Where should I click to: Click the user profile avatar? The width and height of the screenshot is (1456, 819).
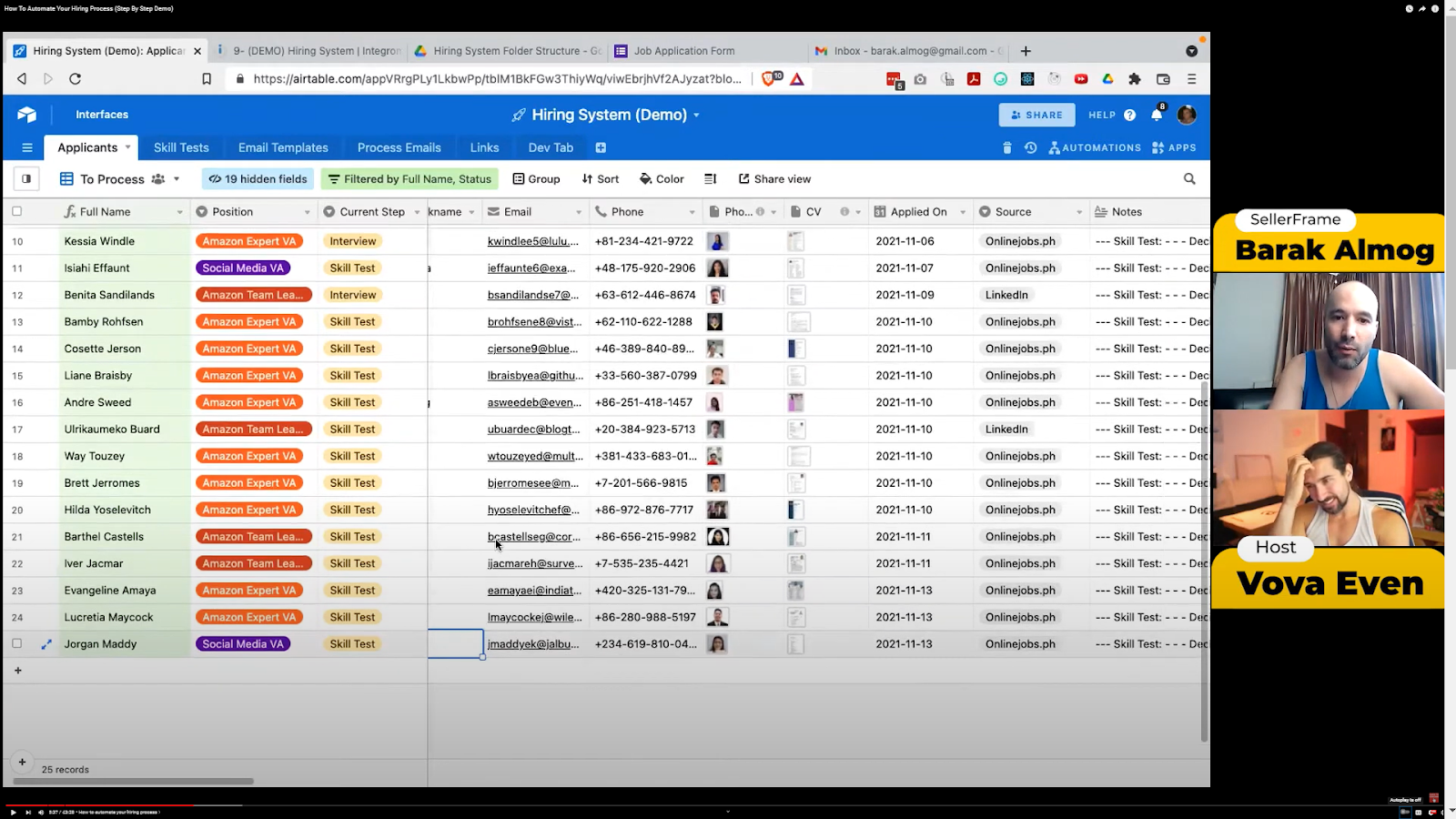(1187, 115)
